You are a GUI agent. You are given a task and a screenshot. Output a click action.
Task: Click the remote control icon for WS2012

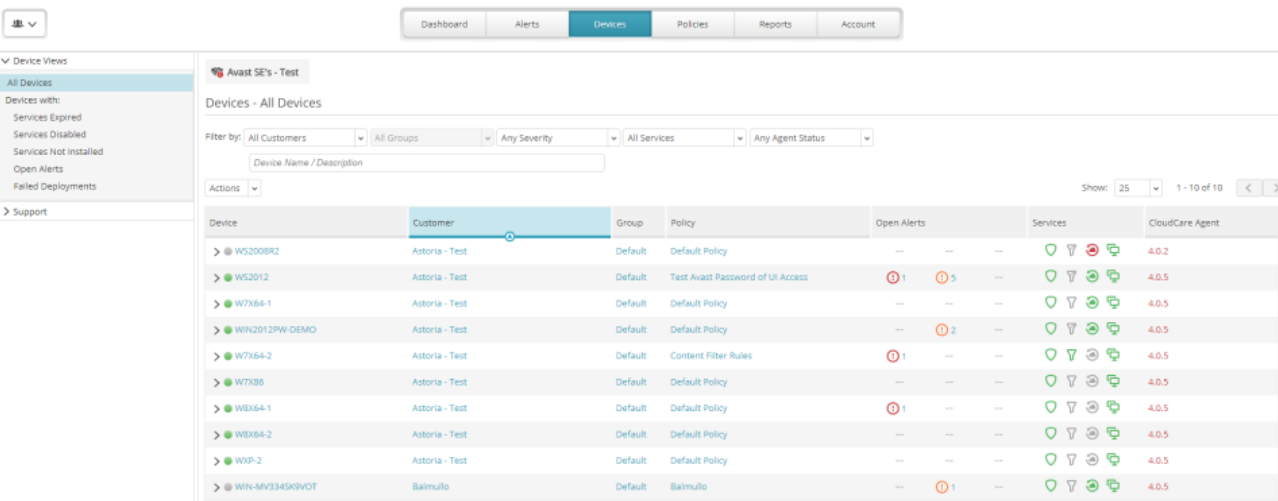click(x=1113, y=277)
